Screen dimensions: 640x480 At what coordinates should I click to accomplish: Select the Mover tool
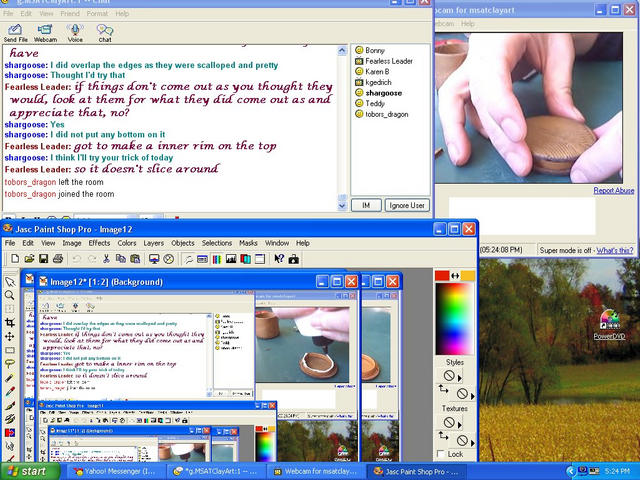pyautogui.click(x=10, y=336)
